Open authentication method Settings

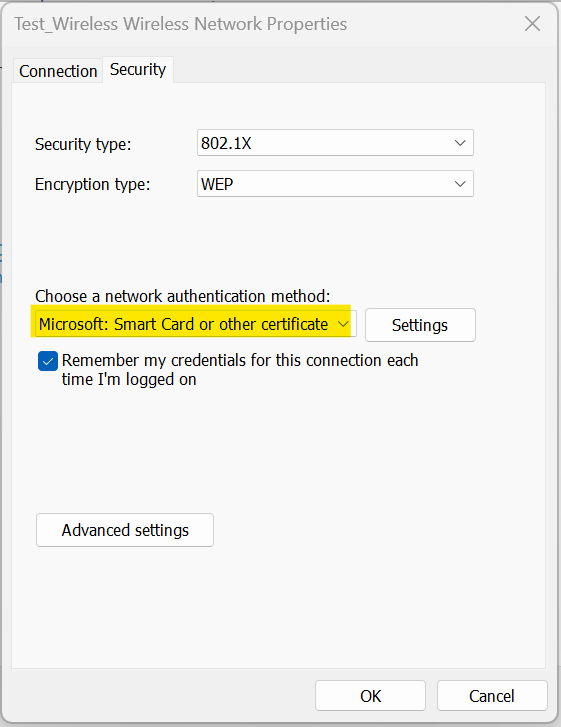(420, 325)
